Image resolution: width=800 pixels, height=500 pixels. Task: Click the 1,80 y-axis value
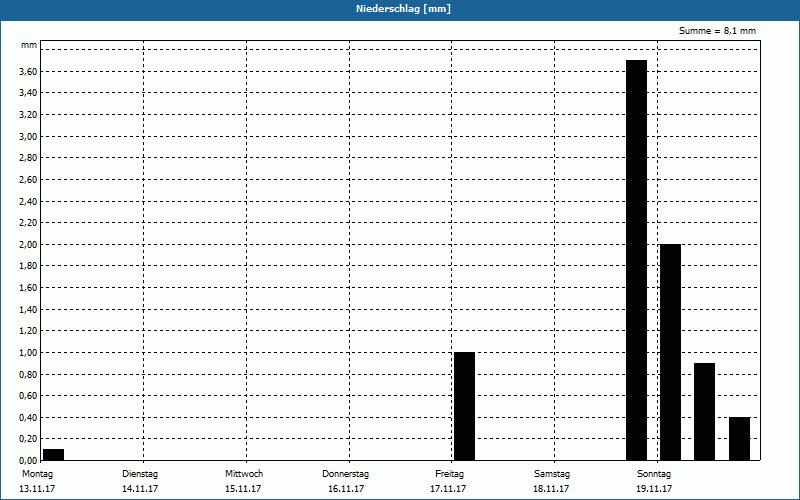coord(28,266)
